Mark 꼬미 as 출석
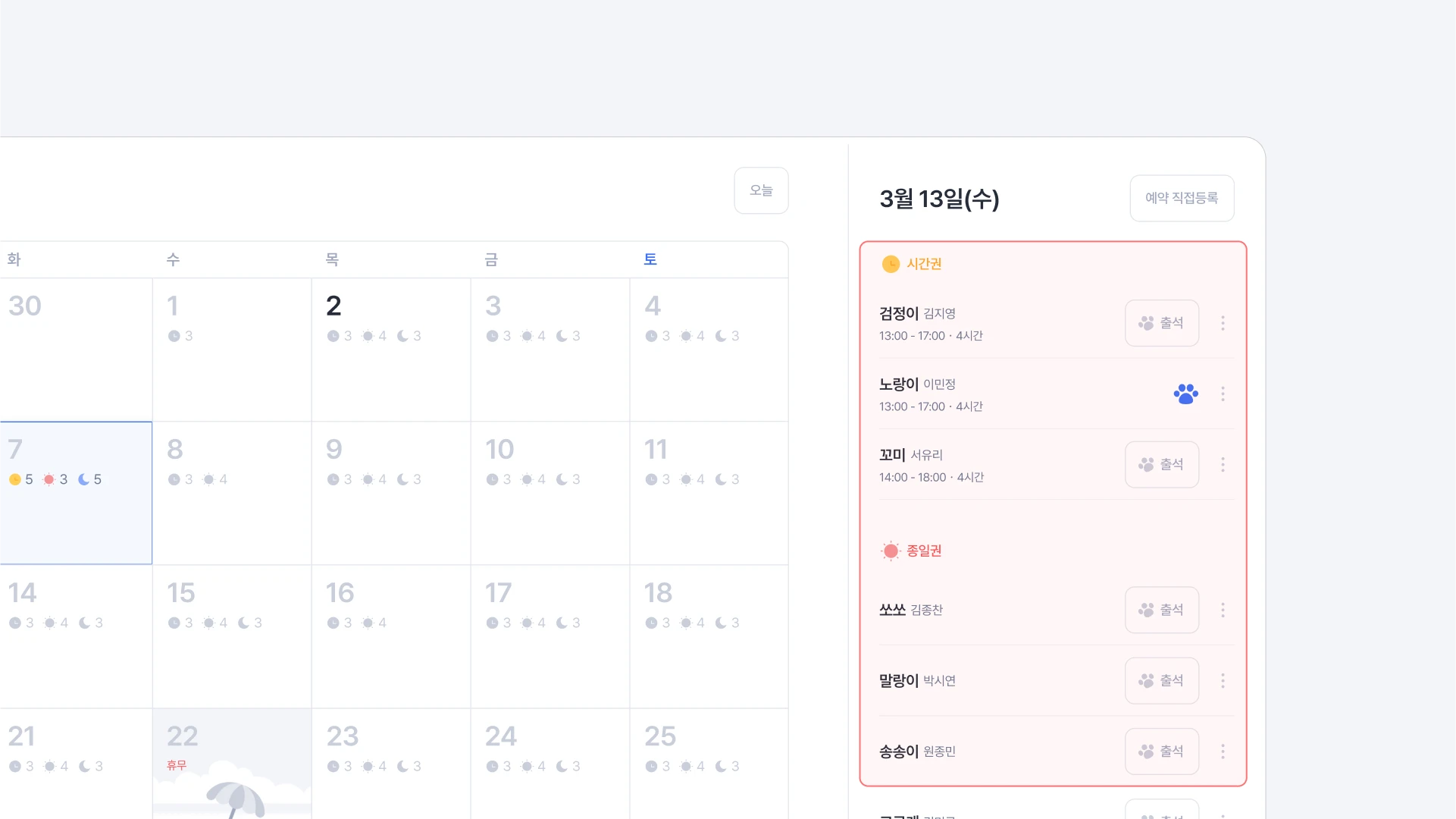This screenshot has height=819, width=1456. (x=1161, y=464)
